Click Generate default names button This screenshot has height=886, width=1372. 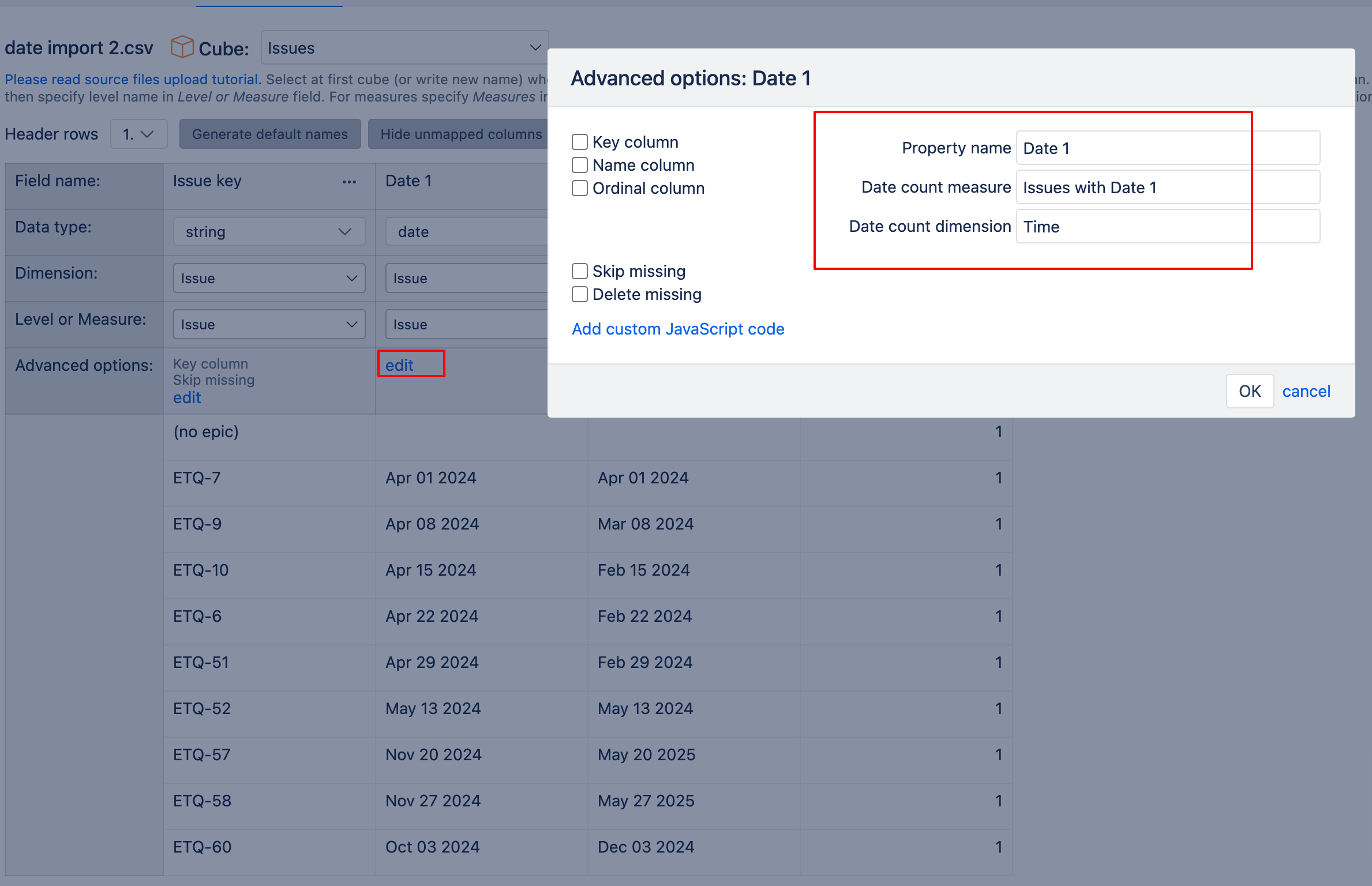(x=270, y=134)
